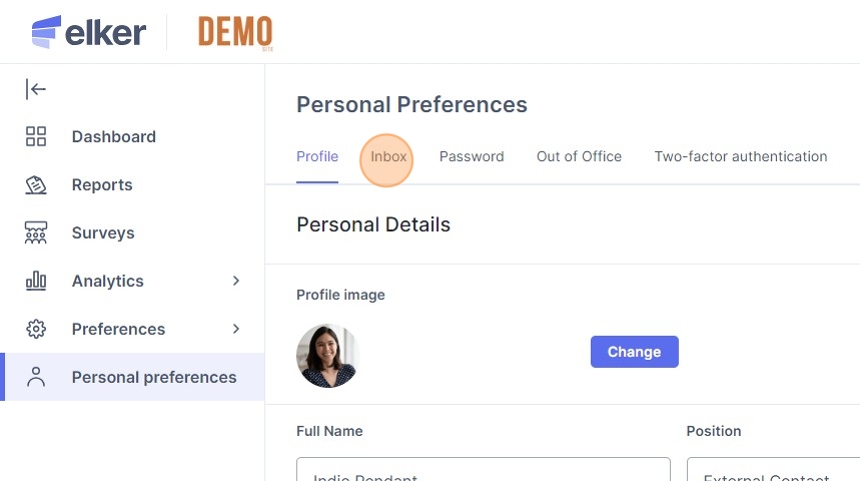This screenshot has height=481, width=860.
Task: Click the elker logo
Action: coord(89,32)
